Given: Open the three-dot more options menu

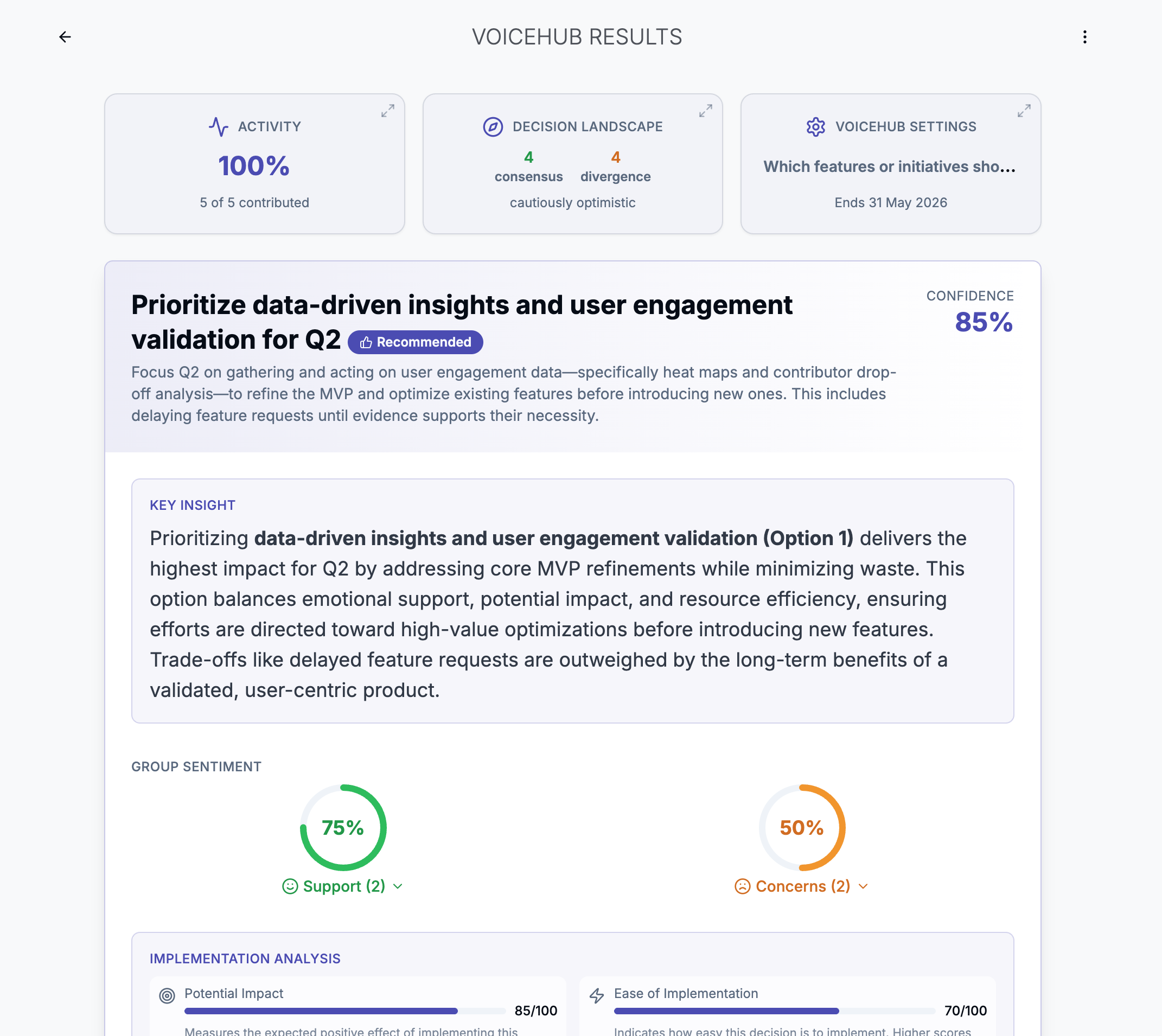Looking at the screenshot, I should [x=1084, y=37].
